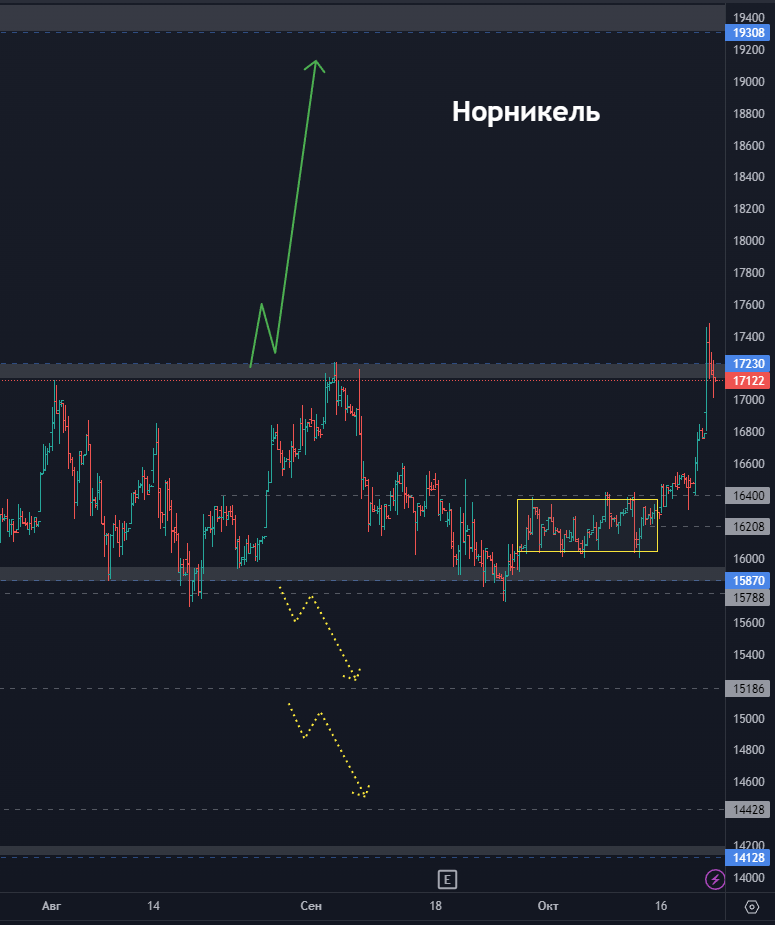Viewport: 775px width, 925px height.
Task: Select the 15788 grey price label
Action: pos(748,598)
